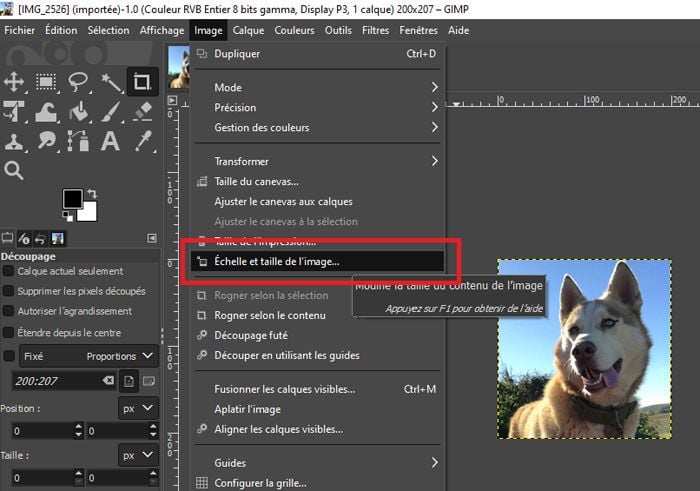Expand the Guides submenu

318,463
